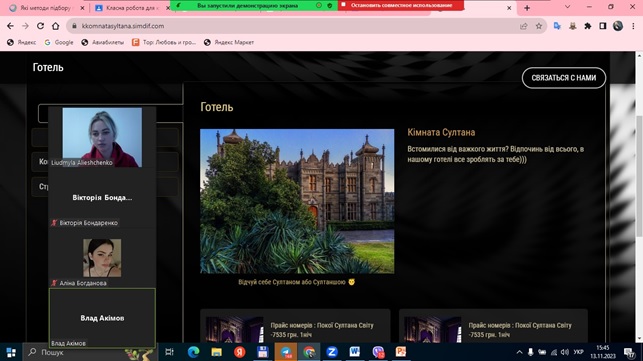Click the 'СВЯЗАТЬСЯ С НАМИ' button
Screen dimensions: 643x361
coord(563,78)
